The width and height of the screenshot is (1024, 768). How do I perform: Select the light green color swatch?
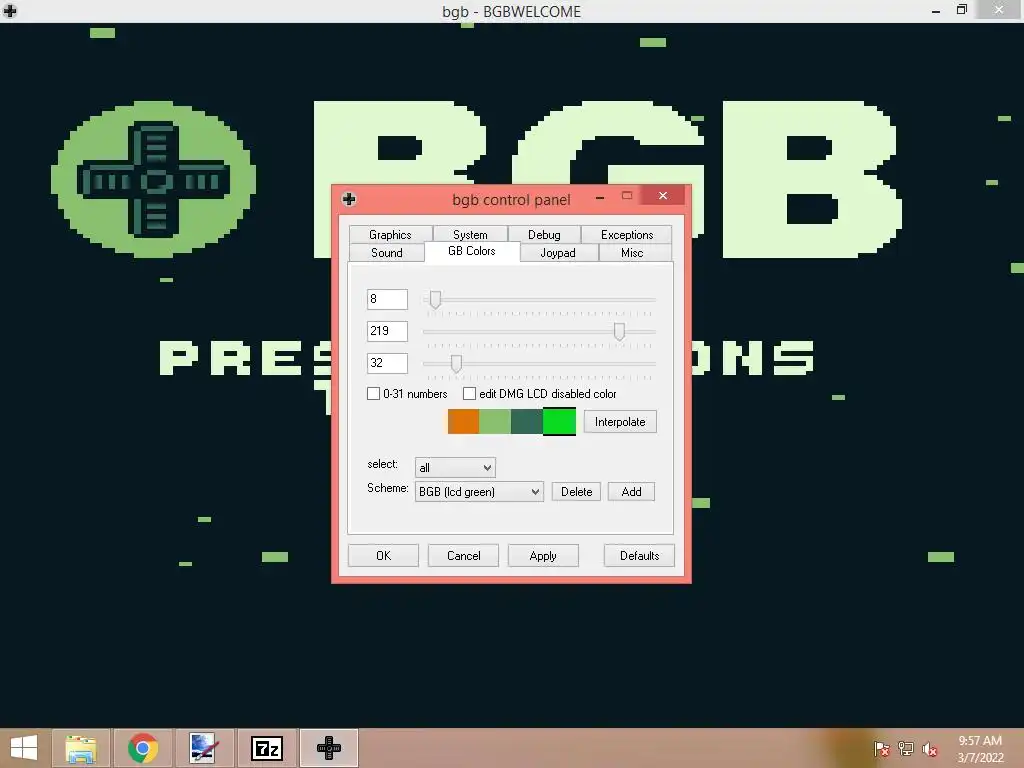pyautogui.click(x=495, y=421)
